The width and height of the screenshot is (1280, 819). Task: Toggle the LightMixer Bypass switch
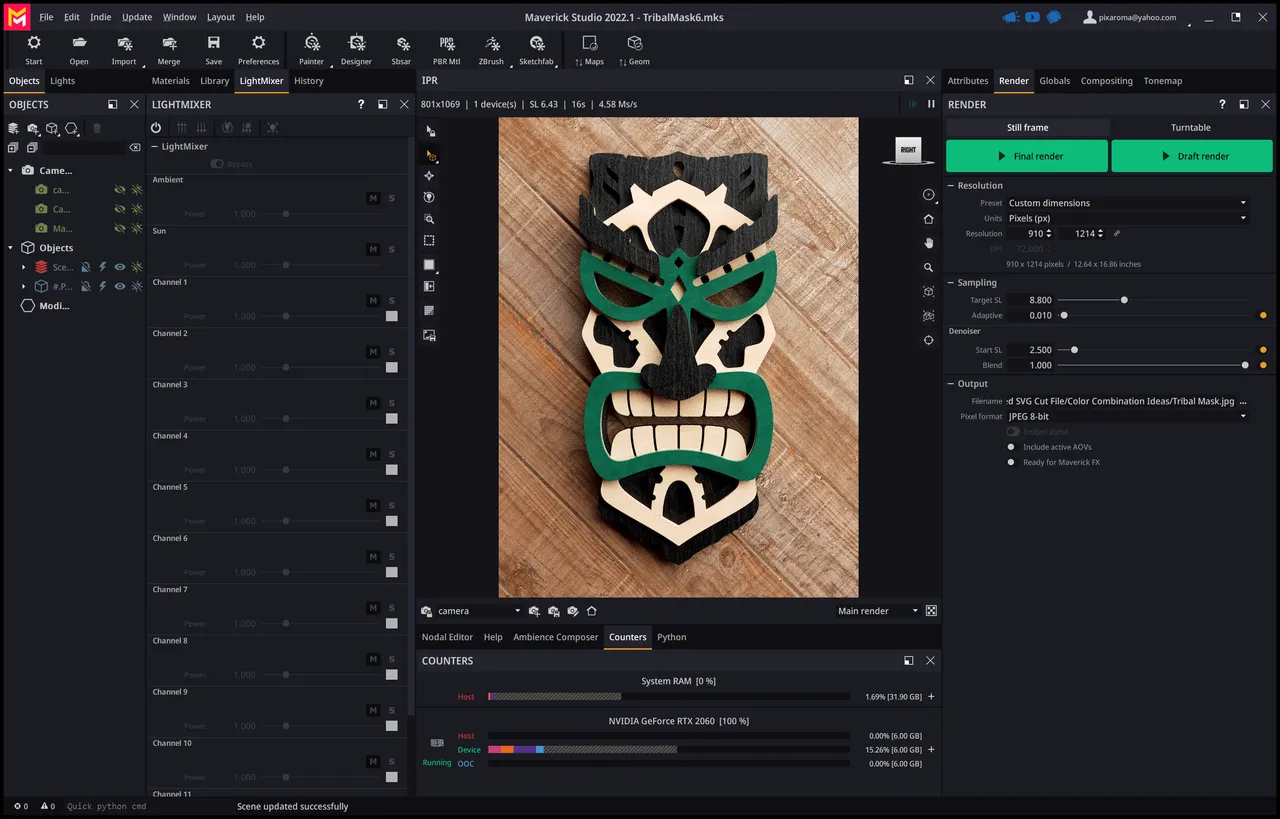(x=217, y=163)
